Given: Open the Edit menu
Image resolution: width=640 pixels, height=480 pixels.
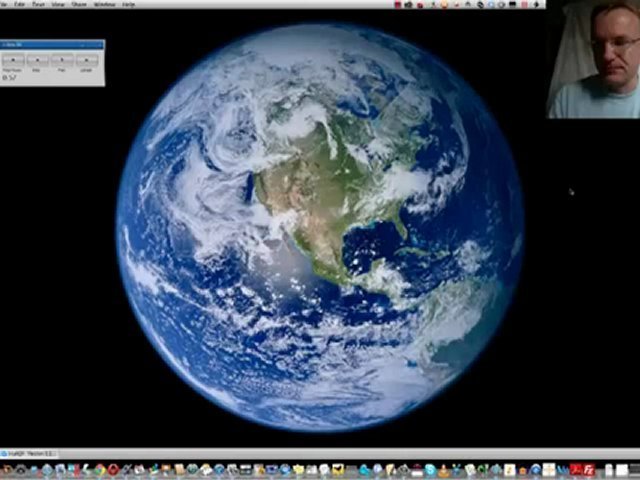Looking at the screenshot, I should 20,4.
